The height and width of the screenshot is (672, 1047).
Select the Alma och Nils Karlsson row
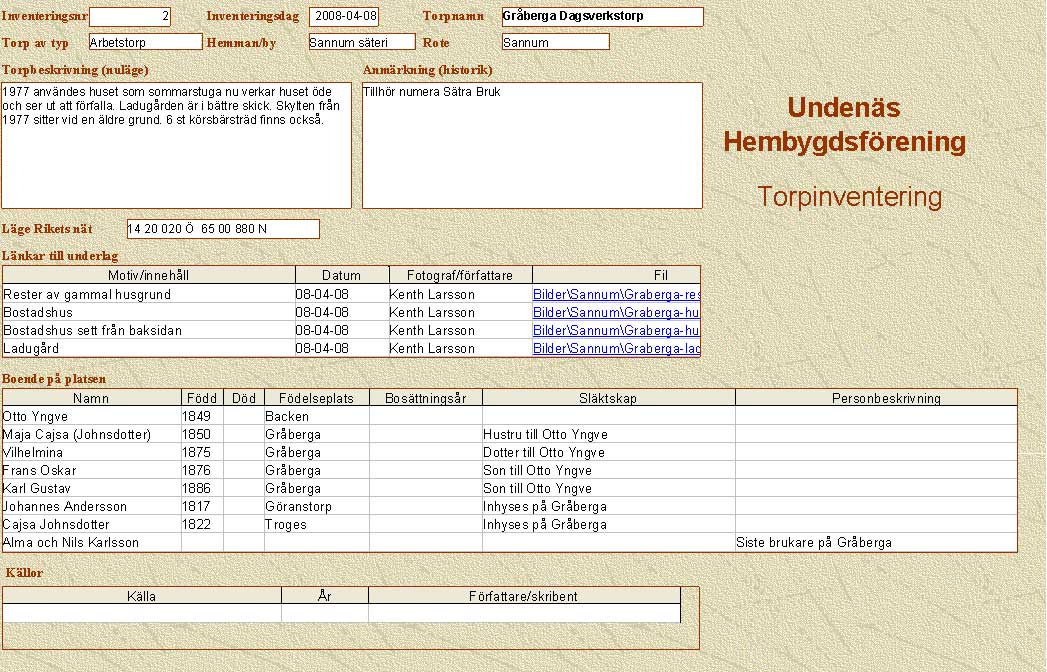pyautogui.click(x=91, y=542)
